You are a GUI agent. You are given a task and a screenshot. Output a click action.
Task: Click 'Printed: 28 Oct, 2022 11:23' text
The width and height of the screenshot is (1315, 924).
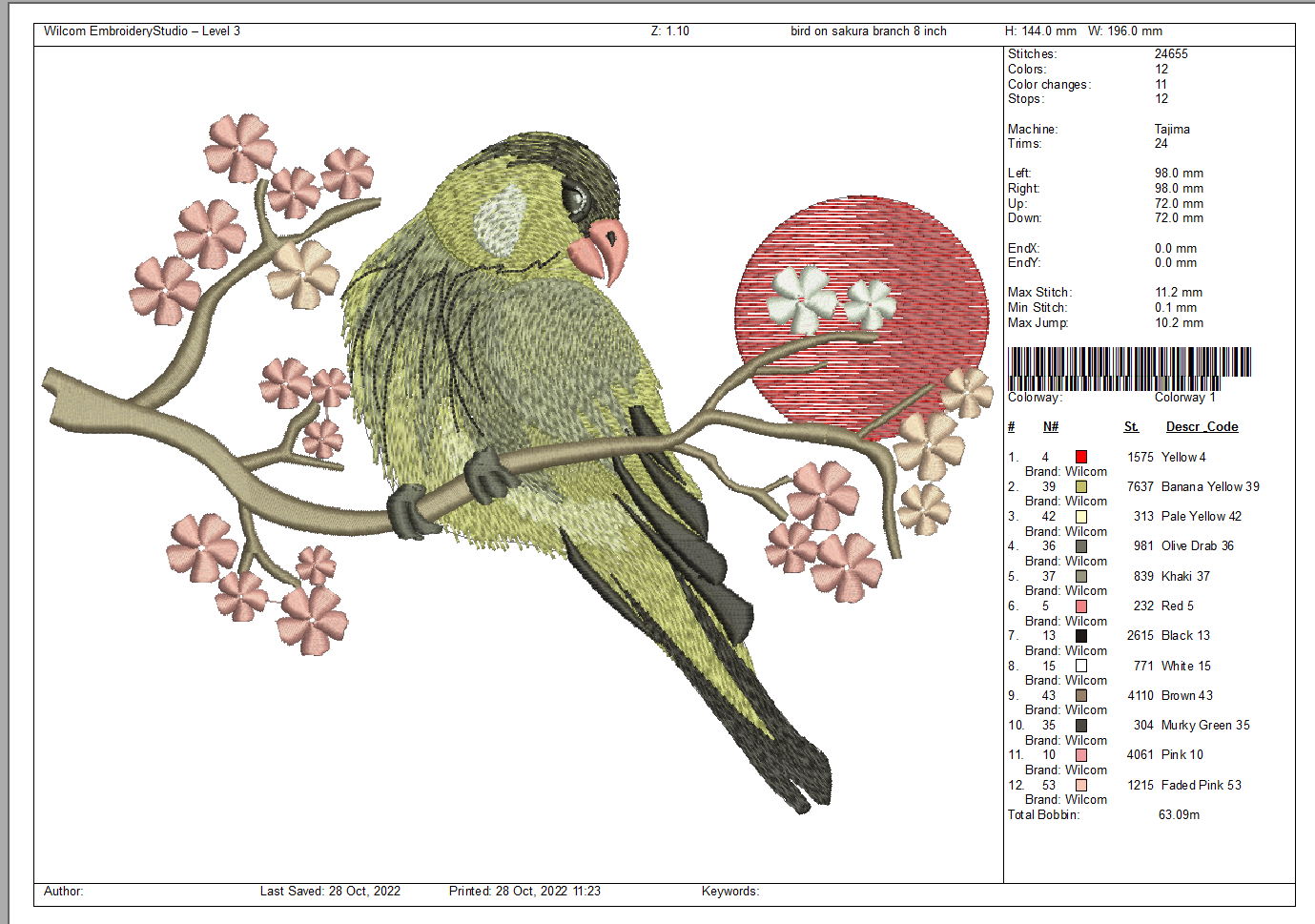pyautogui.click(x=524, y=891)
